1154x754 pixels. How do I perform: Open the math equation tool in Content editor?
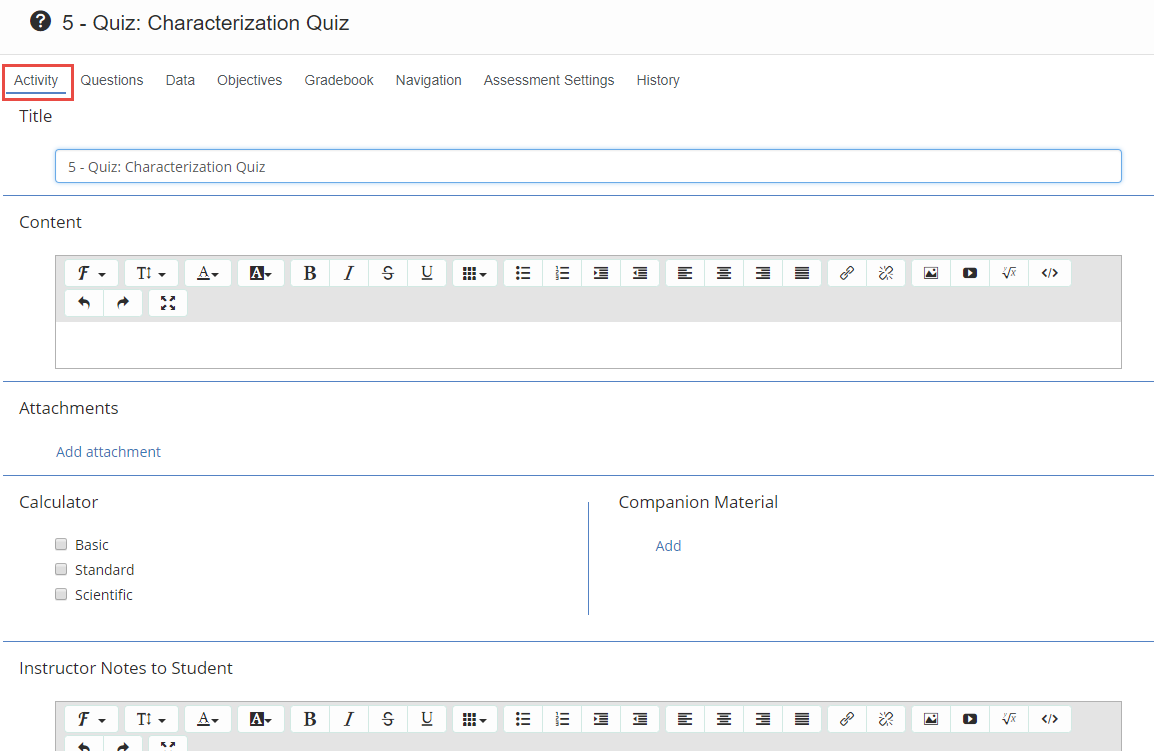click(1009, 273)
